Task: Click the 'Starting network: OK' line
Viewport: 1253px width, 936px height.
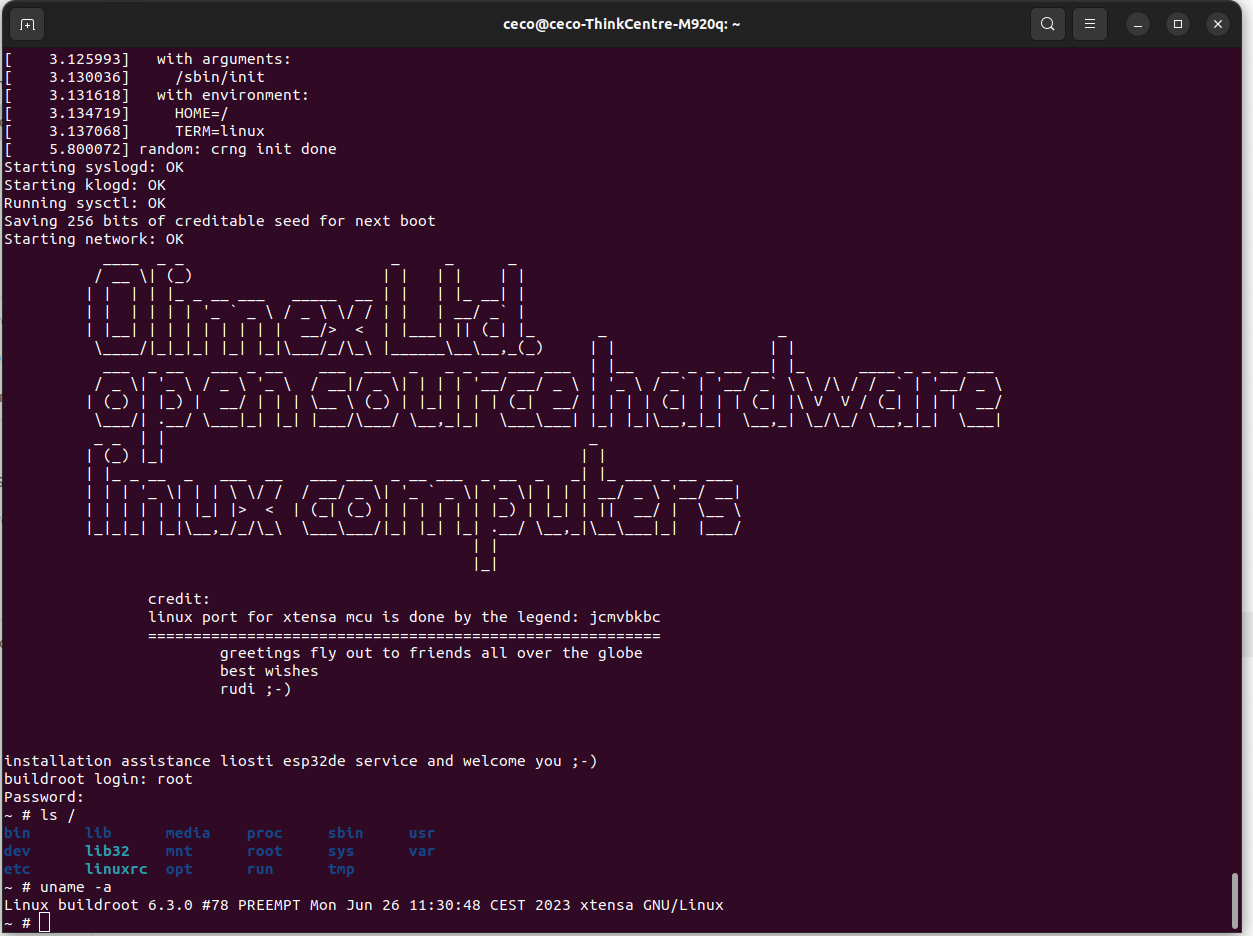Action: pos(94,239)
